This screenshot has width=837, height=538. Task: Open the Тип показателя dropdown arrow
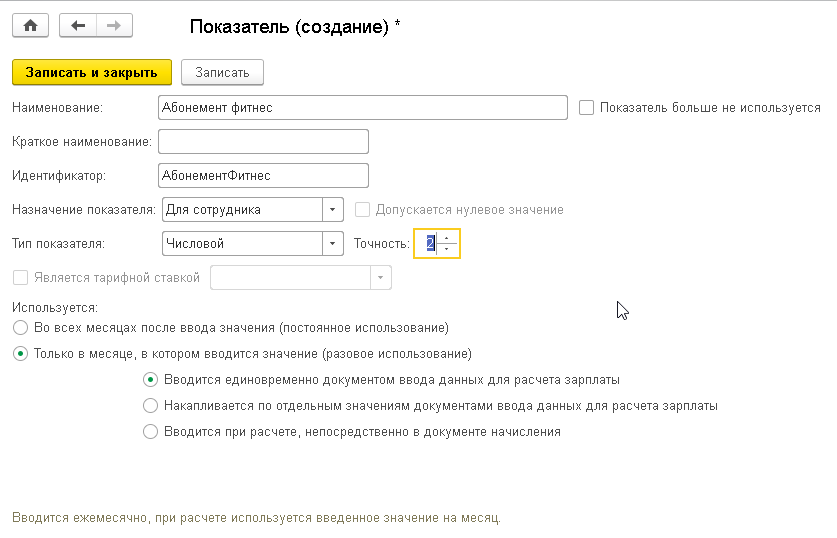333,243
